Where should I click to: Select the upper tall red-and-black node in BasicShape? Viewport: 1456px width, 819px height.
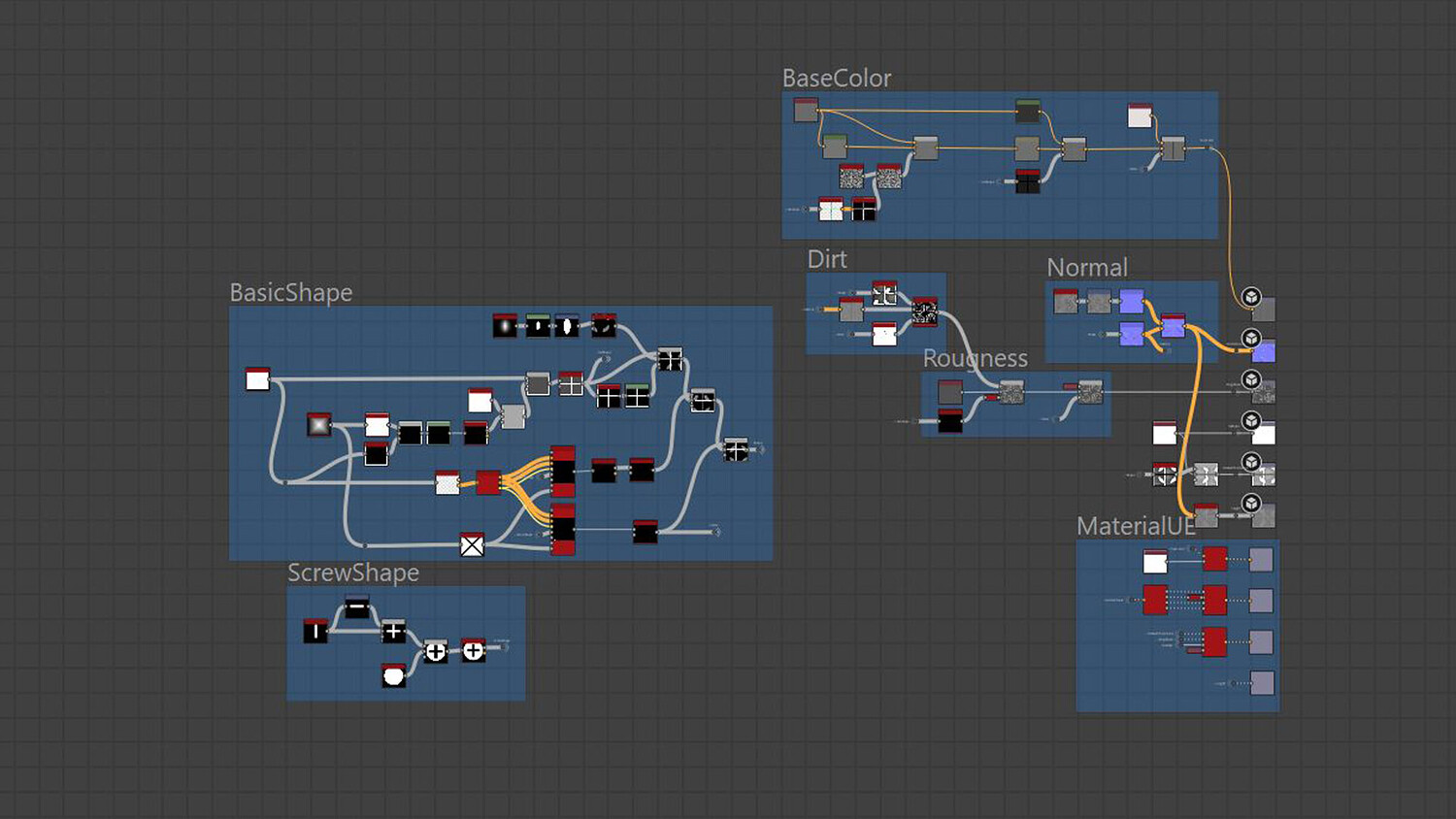(563, 471)
